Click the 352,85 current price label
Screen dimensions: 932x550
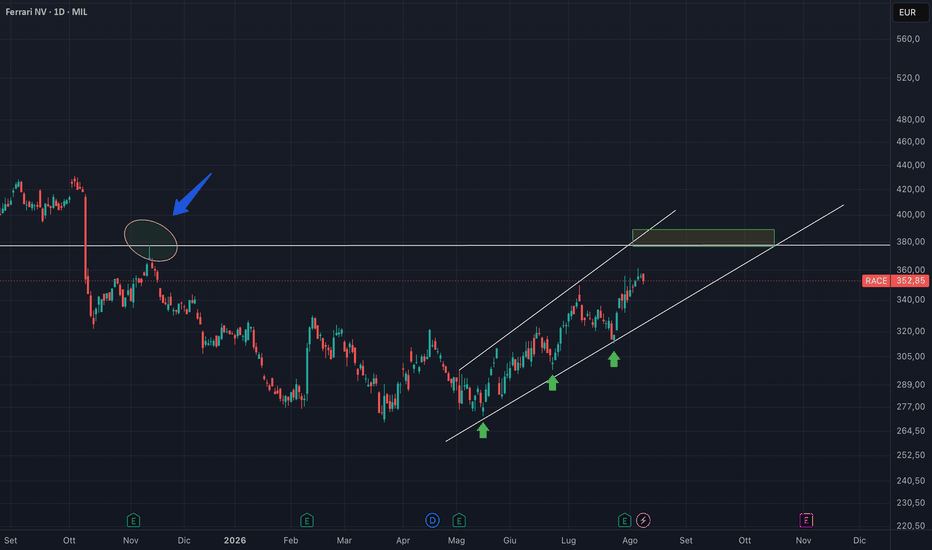(x=910, y=281)
